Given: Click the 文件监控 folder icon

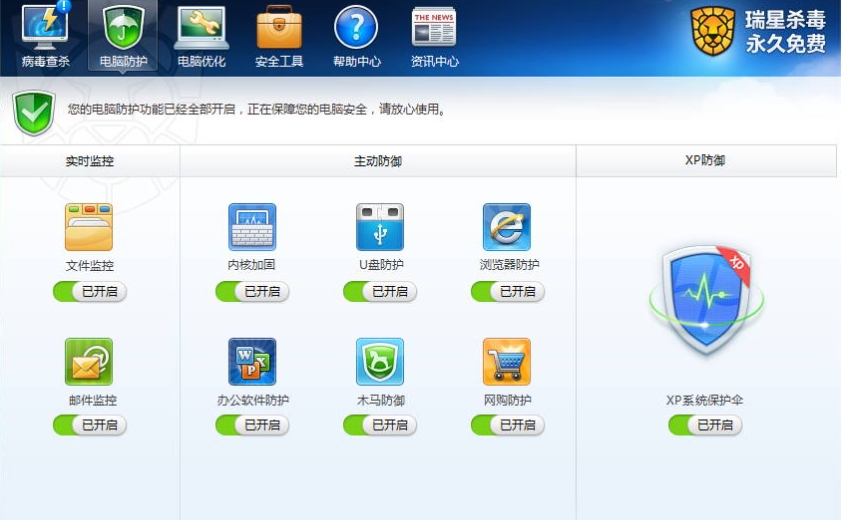Looking at the screenshot, I should pos(89,227).
